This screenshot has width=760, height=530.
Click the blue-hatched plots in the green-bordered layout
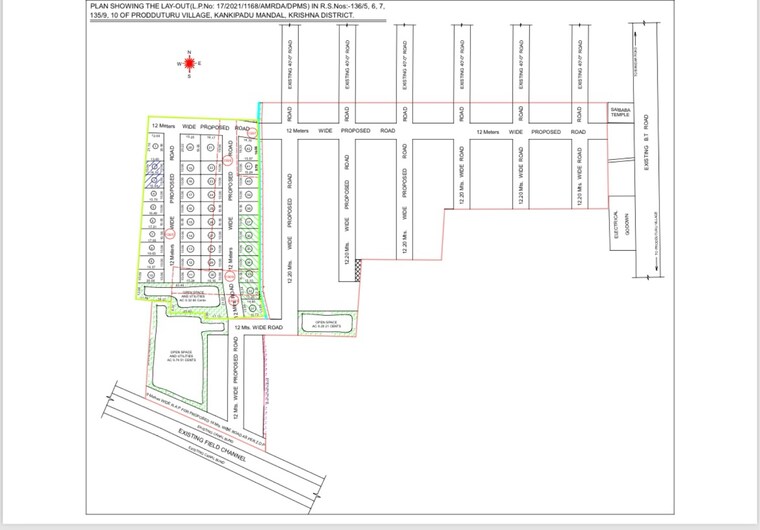pos(155,175)
